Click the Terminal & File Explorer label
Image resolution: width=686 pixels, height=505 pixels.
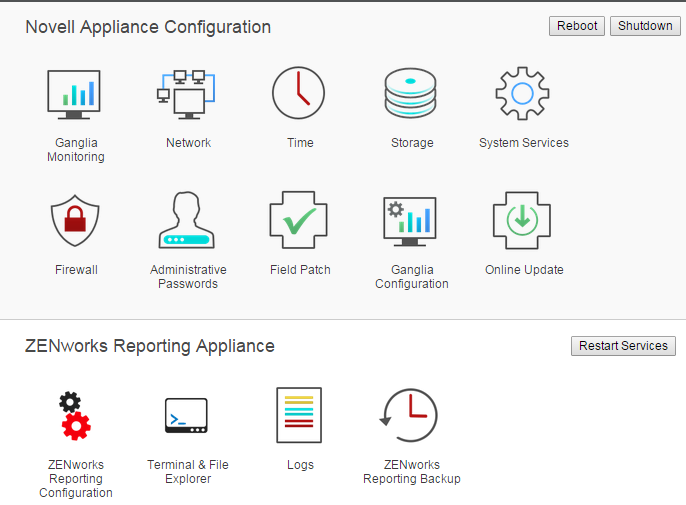point(188,471)
